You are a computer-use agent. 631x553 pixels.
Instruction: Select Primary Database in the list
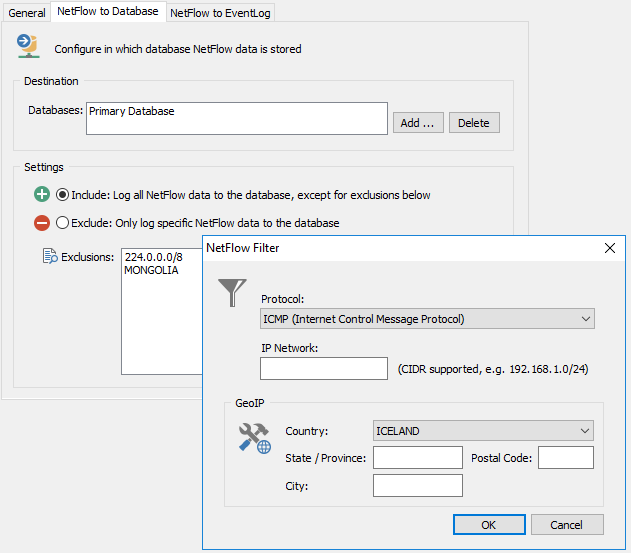[x=132, y=111]
